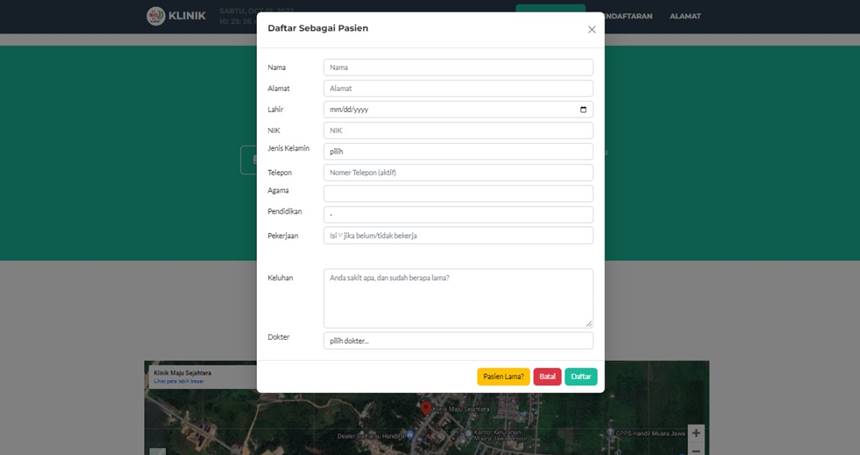Click the Klinik logo icon
860x455 pixels.
[x=156, y=16]
